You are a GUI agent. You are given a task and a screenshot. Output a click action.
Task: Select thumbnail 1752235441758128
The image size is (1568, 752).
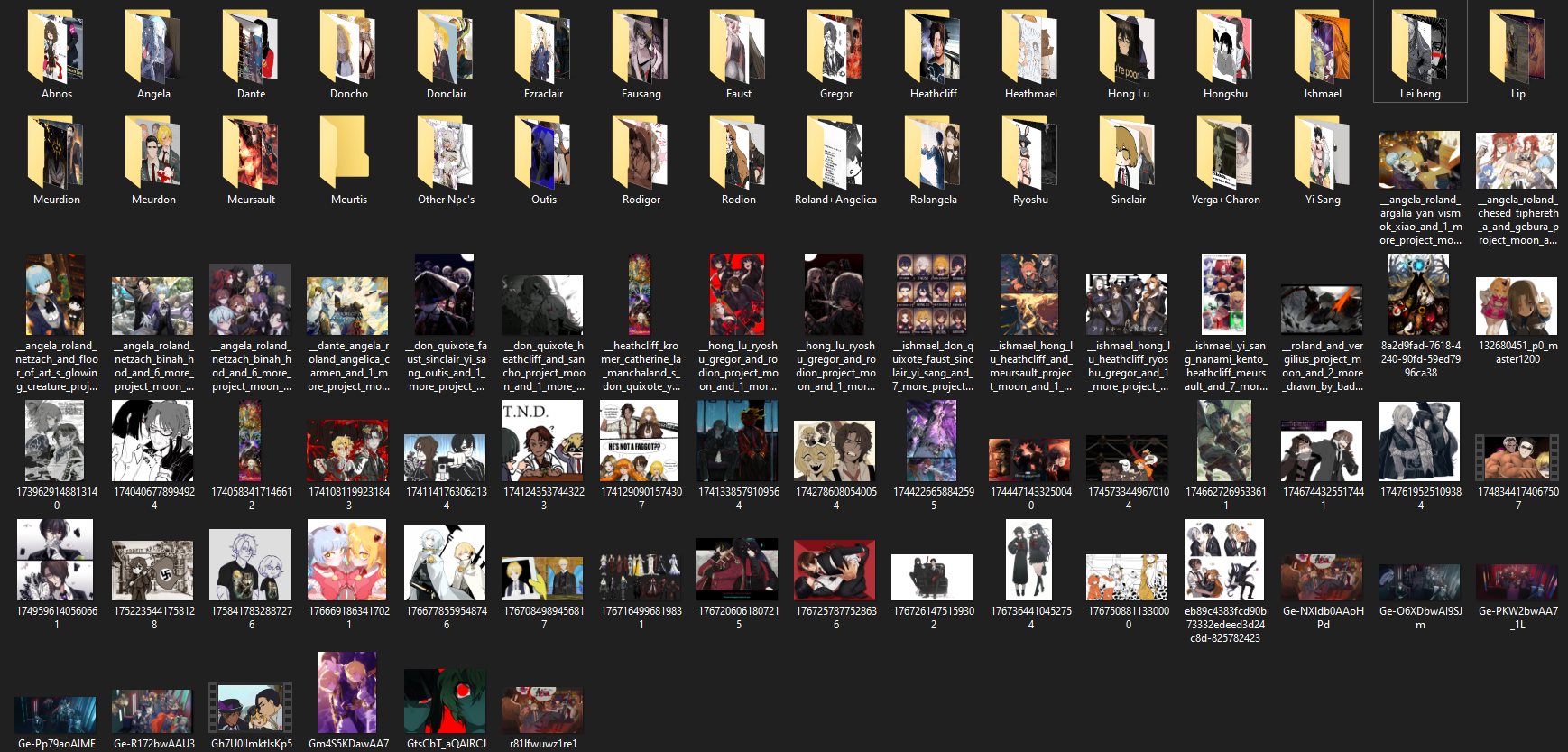tap(153, 571)
